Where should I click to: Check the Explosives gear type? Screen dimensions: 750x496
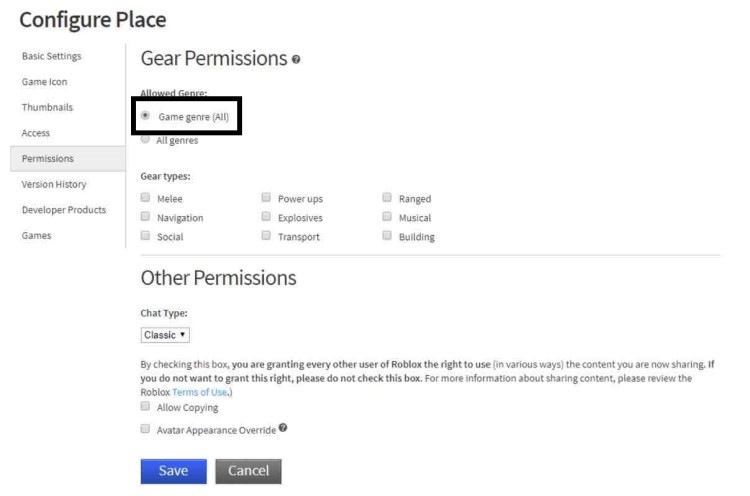tap(266, 217)
